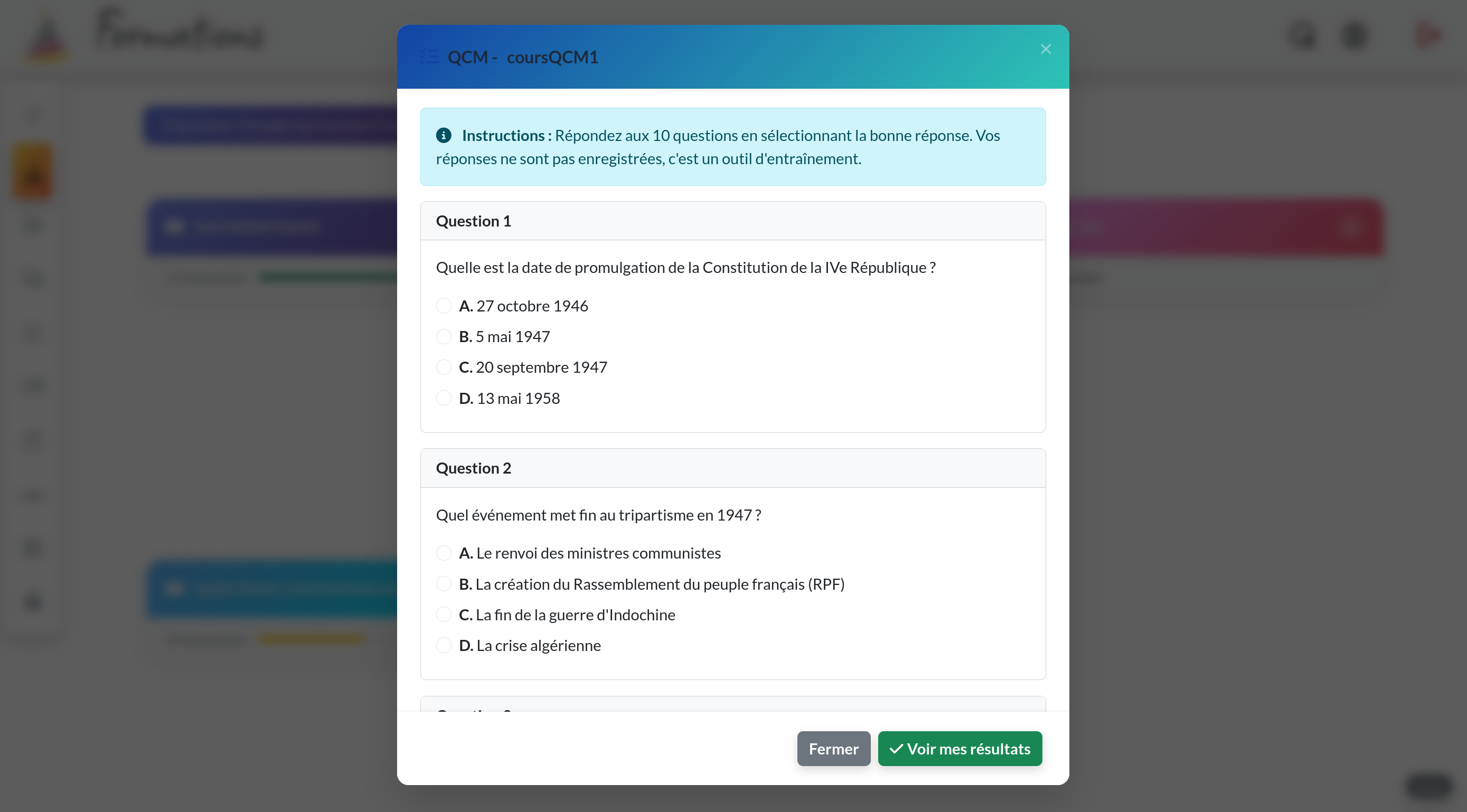Viewport: 1467px width, 812px height.
Task: Select 'La crise algérienne' option
Action: 444,645
